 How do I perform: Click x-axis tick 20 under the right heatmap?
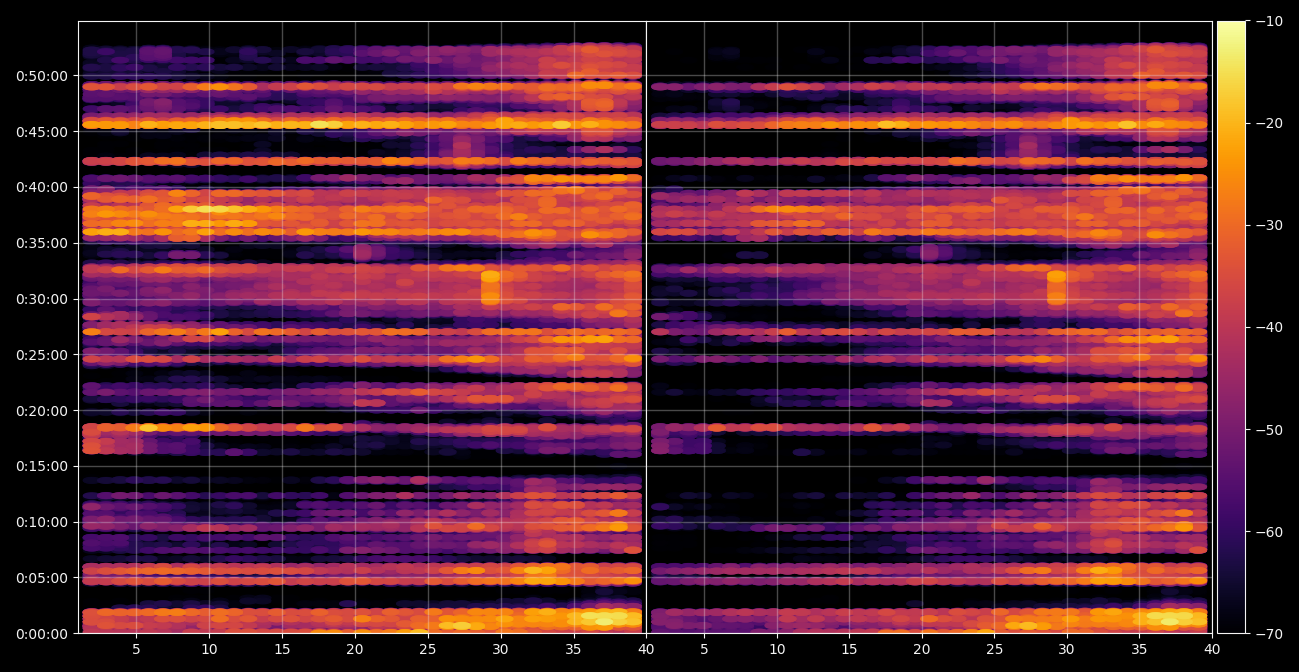coord(922,649)
